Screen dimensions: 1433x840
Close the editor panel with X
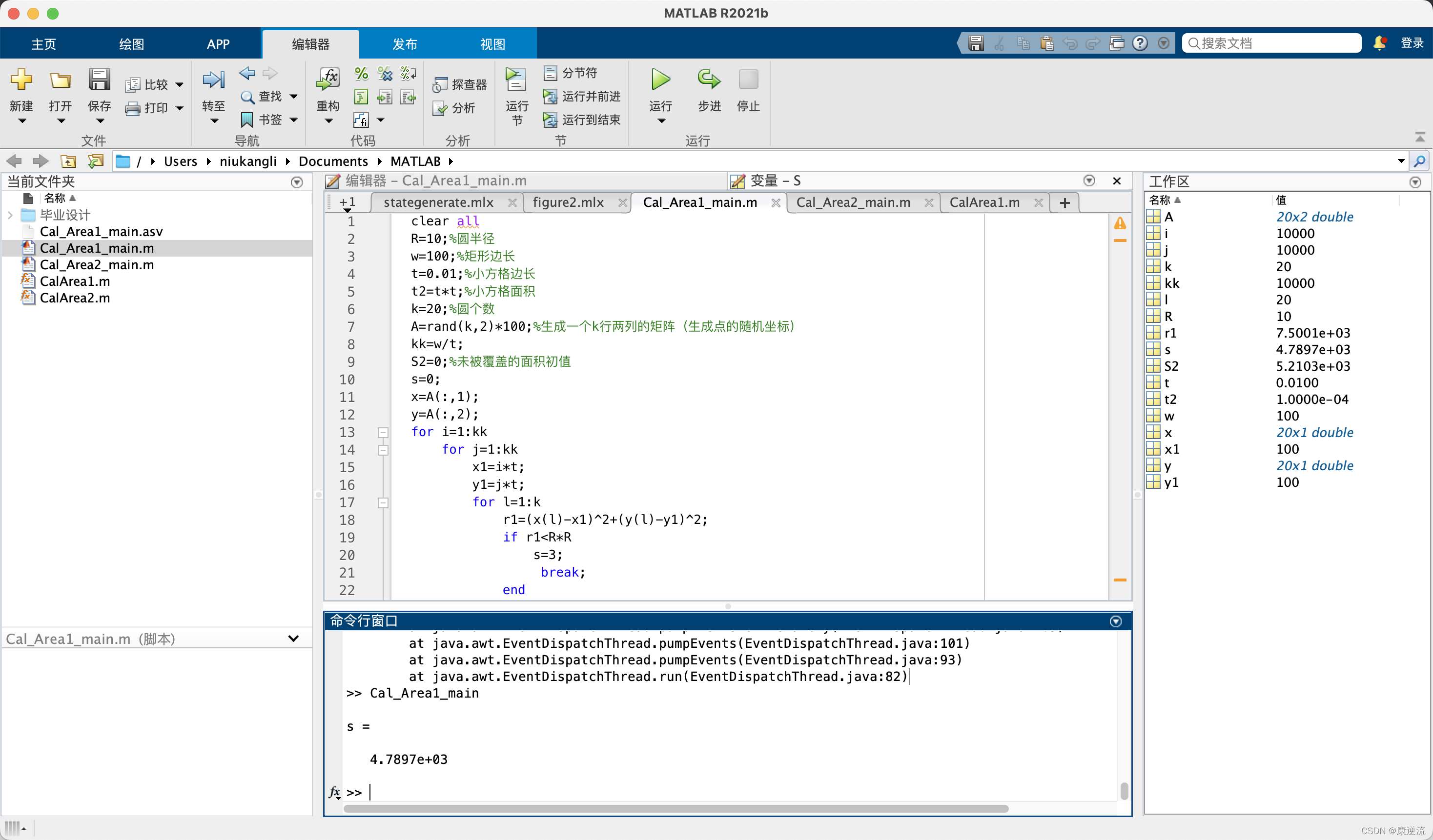1117,181
